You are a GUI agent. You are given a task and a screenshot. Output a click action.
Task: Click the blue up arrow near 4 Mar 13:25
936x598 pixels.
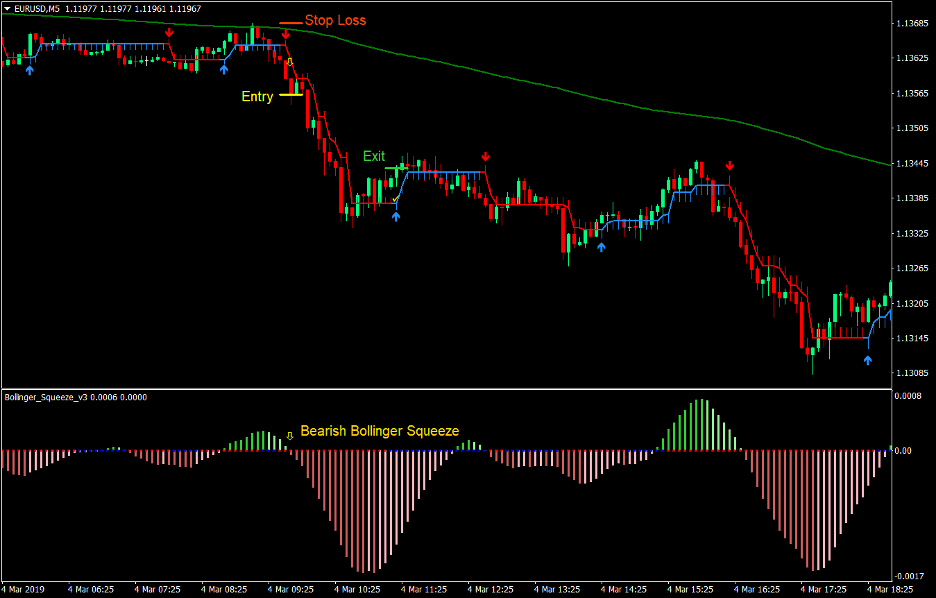point(600,246)
